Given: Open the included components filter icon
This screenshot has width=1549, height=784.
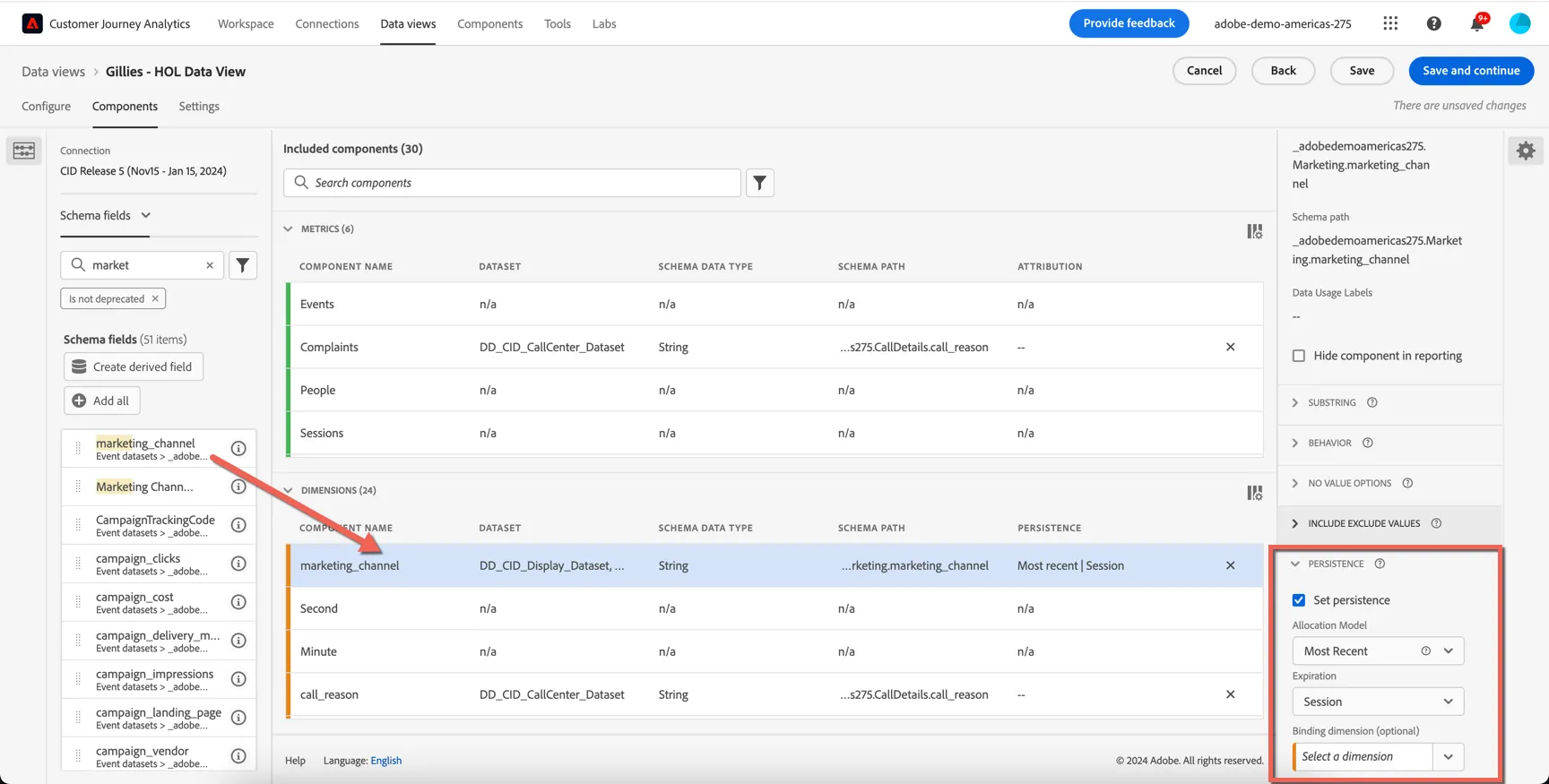Looking at the screenshot, I should pyautogui.click(x=759, y=183).
